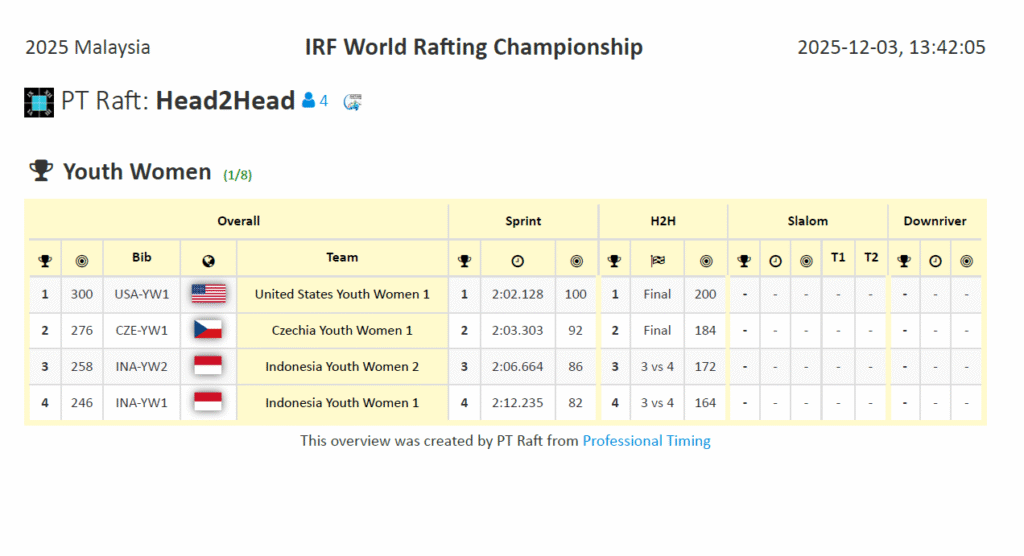Click the PT Raft logo icon

39,102
